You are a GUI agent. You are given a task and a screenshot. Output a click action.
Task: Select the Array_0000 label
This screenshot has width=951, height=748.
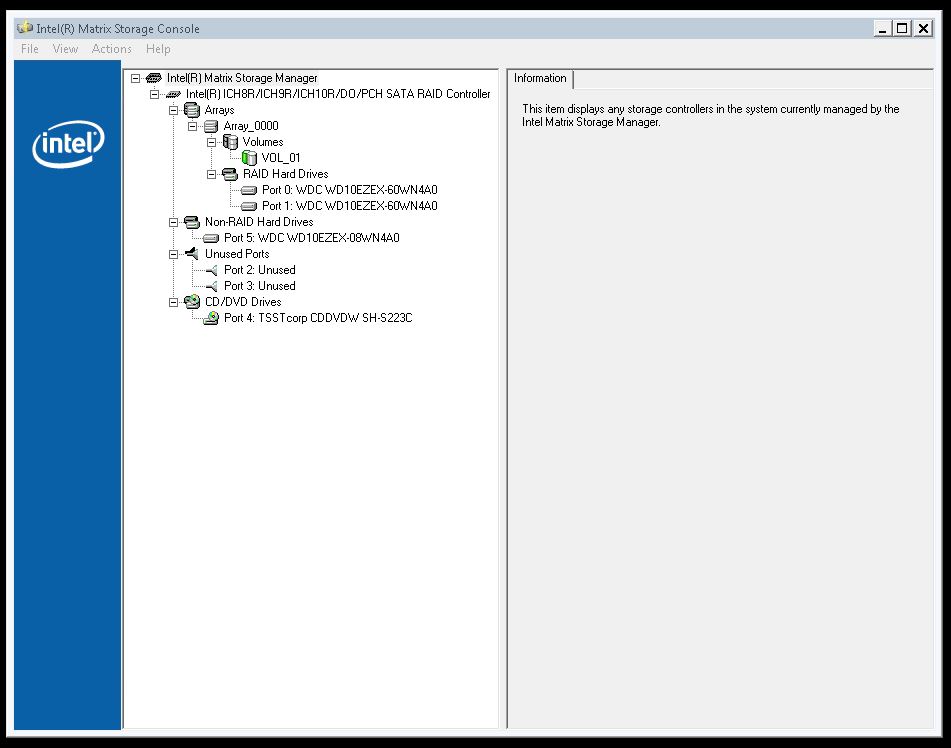click(x=251, y=126)
